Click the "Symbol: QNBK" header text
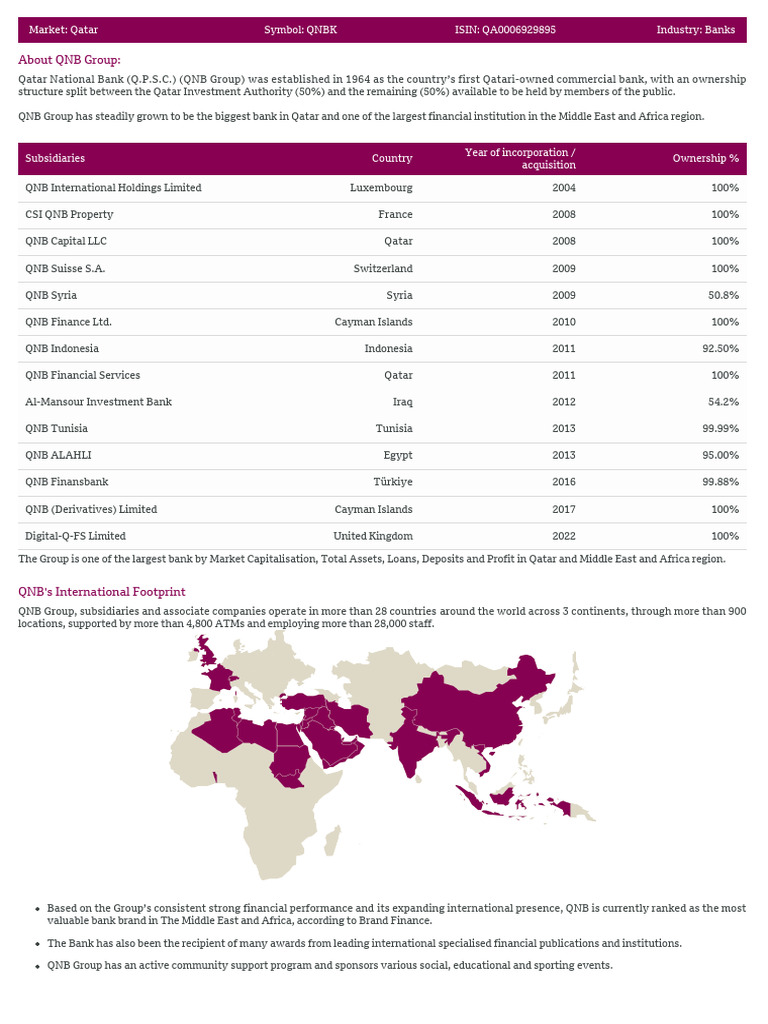The height and width of the screenshot is (1024, 768). click(300, 30)
